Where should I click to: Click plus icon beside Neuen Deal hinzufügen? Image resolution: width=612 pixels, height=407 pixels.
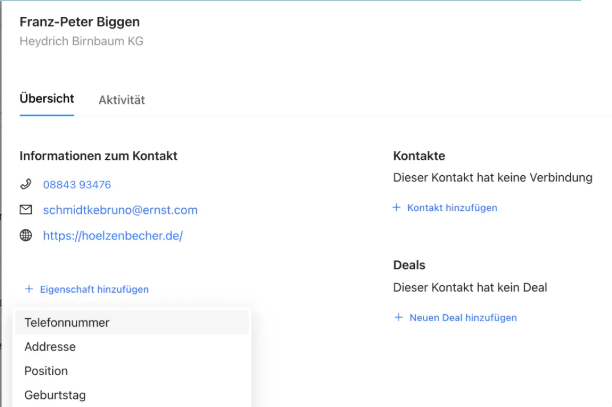coord(398,317)
